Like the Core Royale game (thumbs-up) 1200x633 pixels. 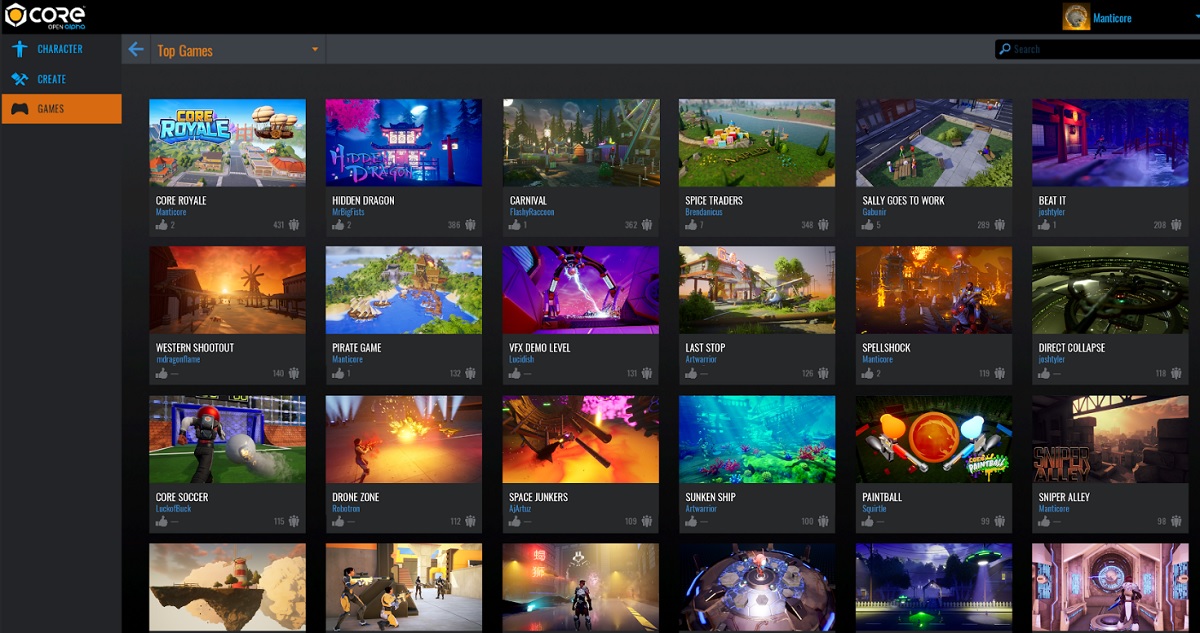[x=161, y=225]
